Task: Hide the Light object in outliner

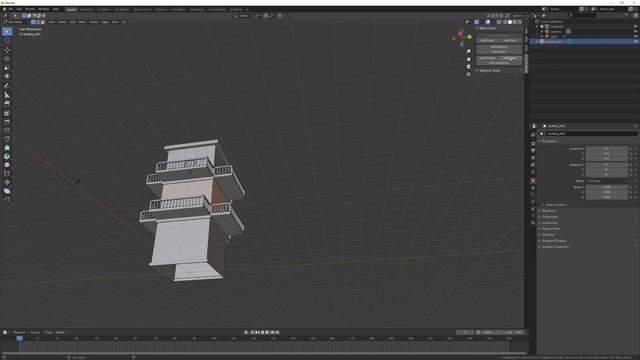Action: click(636, 36)
